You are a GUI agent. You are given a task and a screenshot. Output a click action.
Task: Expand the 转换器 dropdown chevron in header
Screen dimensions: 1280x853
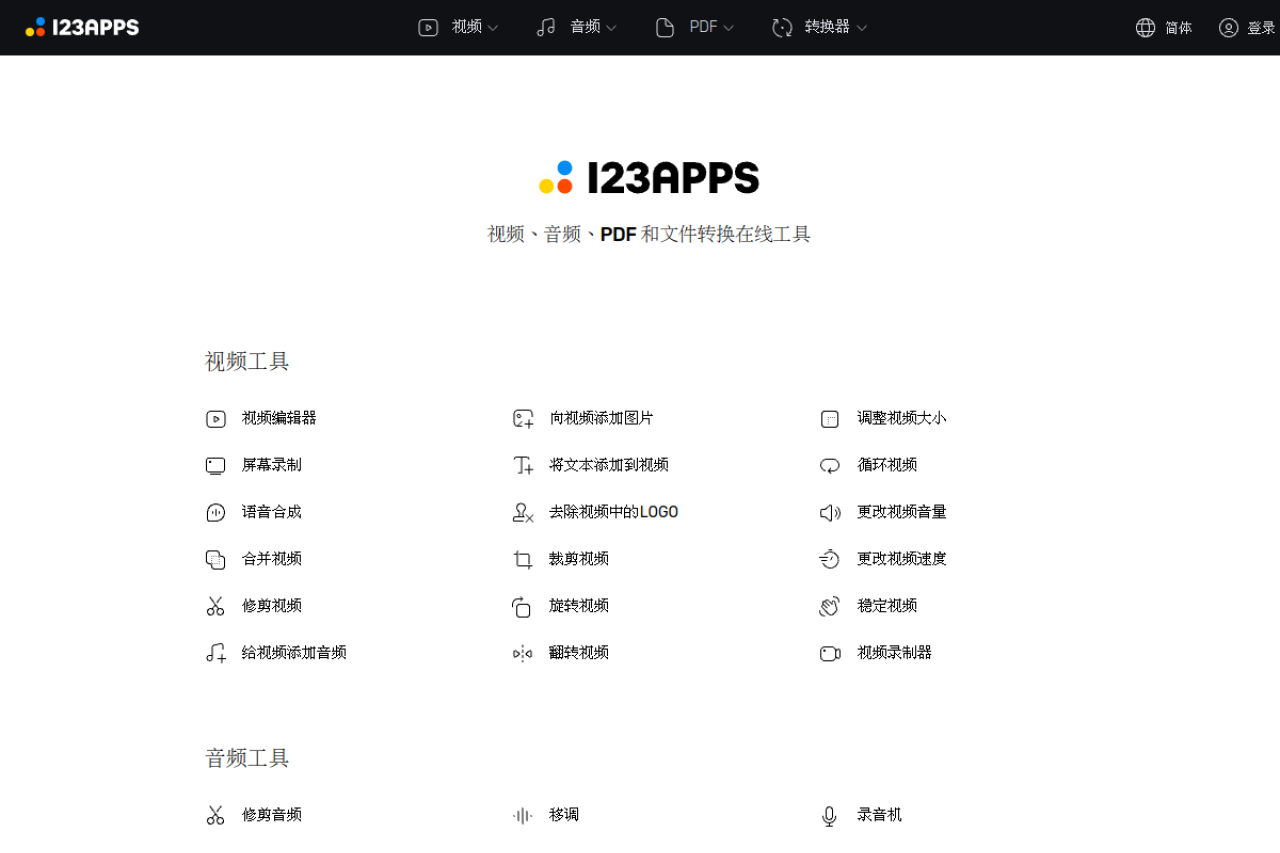[861, 28]
